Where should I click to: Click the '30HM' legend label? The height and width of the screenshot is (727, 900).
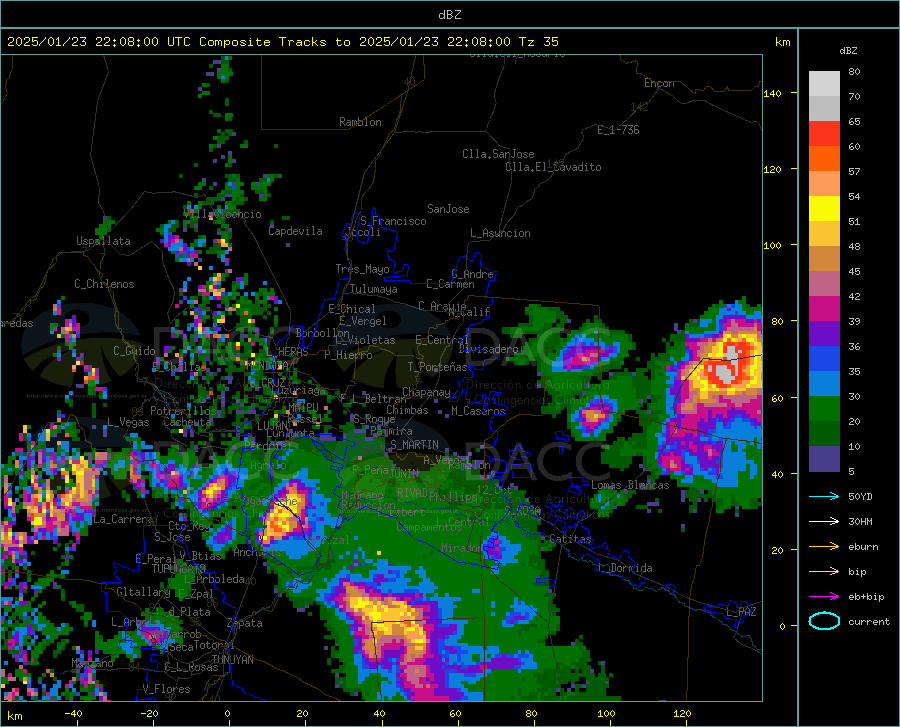(x=860, y=521)
